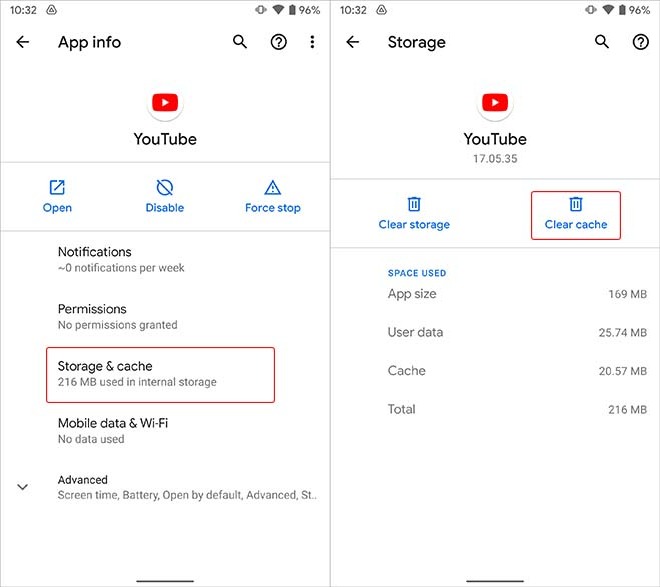Screen dimensions: 660x587
Task: Tap left phone's battery status icon
Action: click(292, 10)
